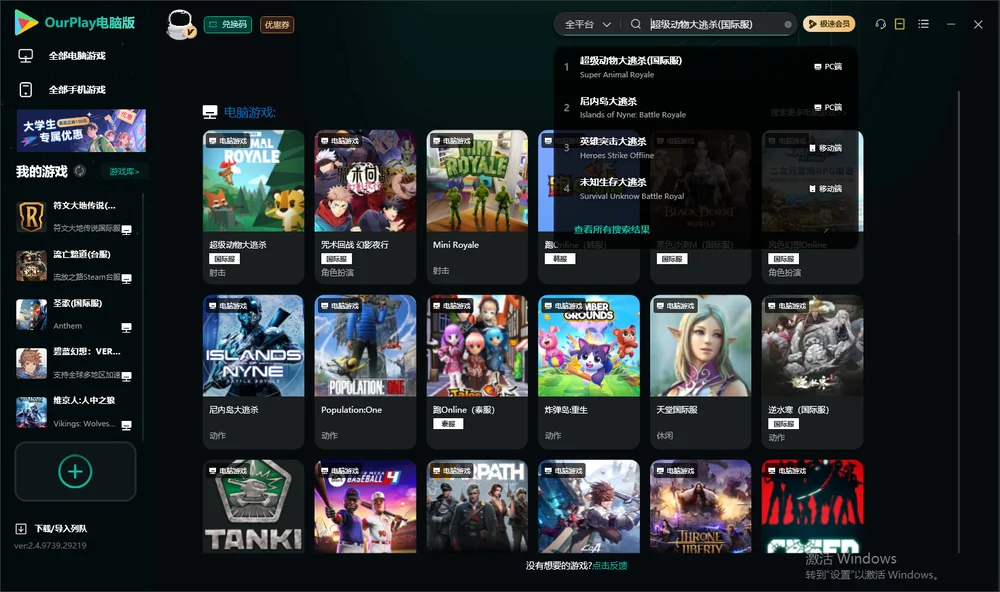Viewport: 1000px width, 592px height.
Task: Open 符文大地传说 in my games list
Action: [x=75, y=217]
